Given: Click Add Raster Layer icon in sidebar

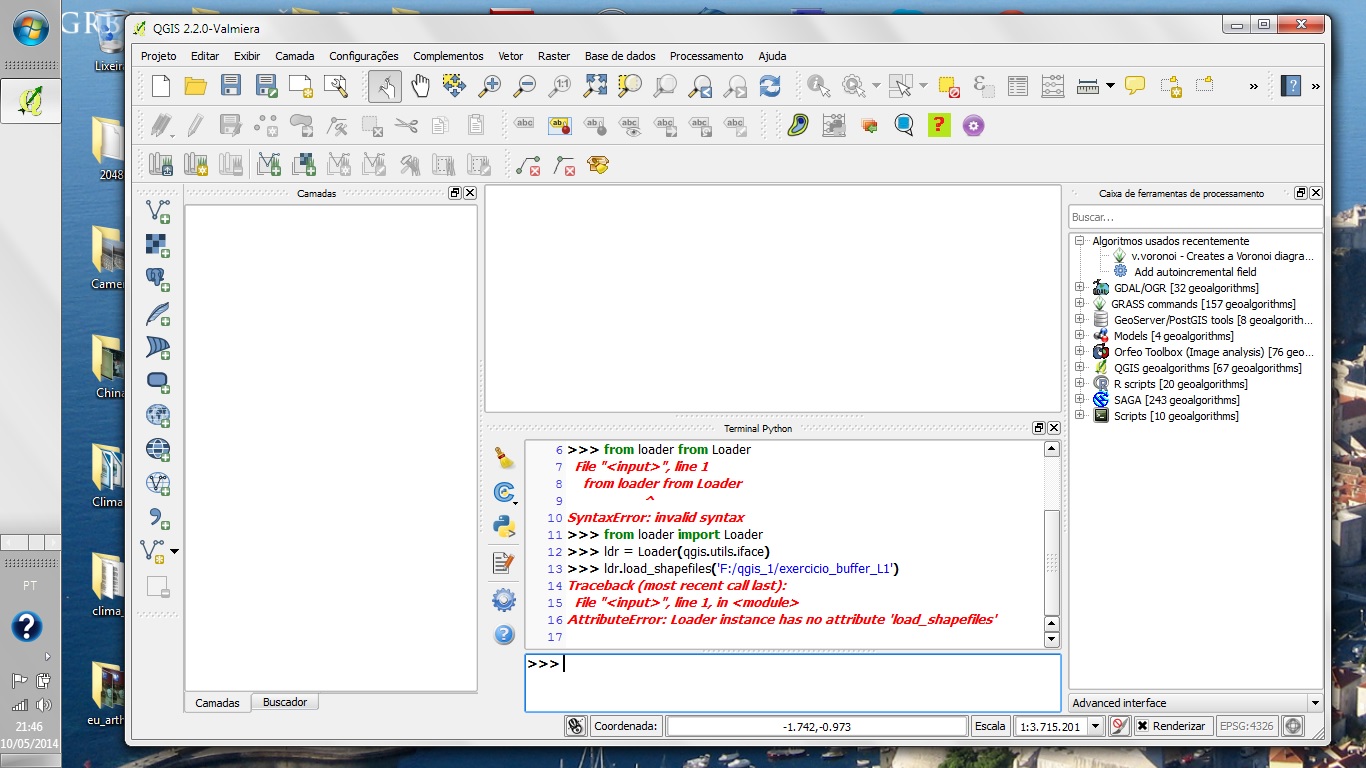Looking at the screenshot, I should coord(158,246).
